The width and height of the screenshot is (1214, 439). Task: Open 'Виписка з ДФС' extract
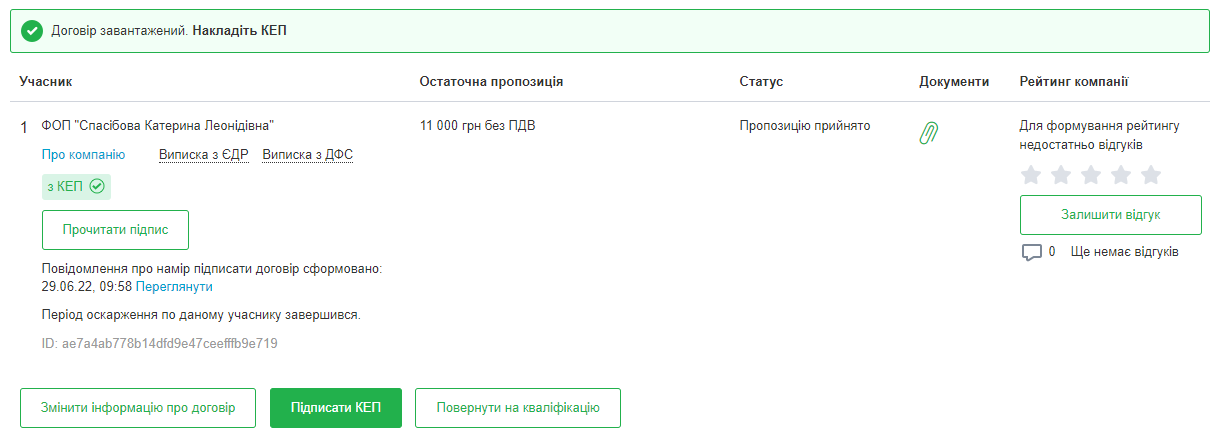pyautogui.click(x=307, y=155)
